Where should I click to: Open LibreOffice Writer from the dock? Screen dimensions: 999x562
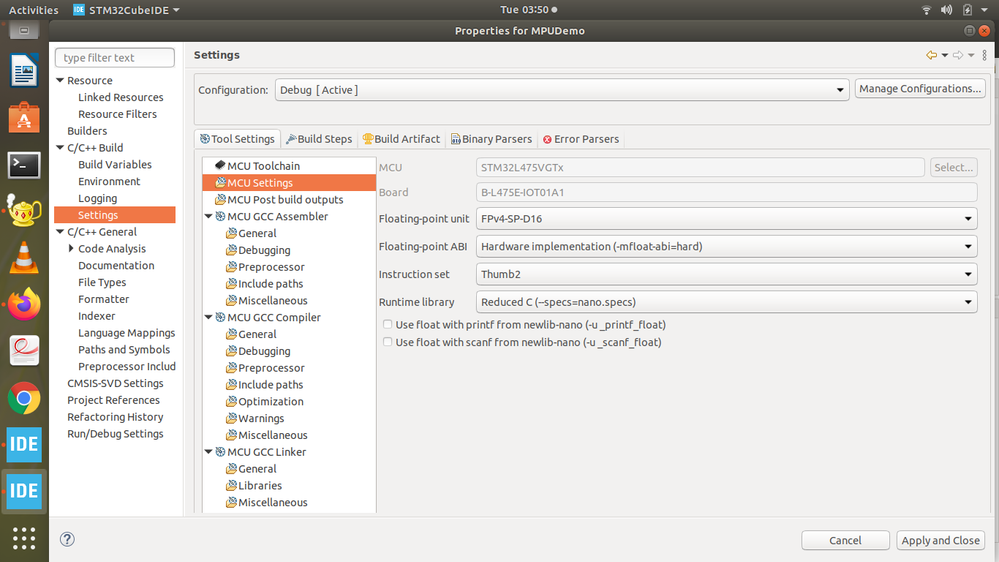point(24,71)
